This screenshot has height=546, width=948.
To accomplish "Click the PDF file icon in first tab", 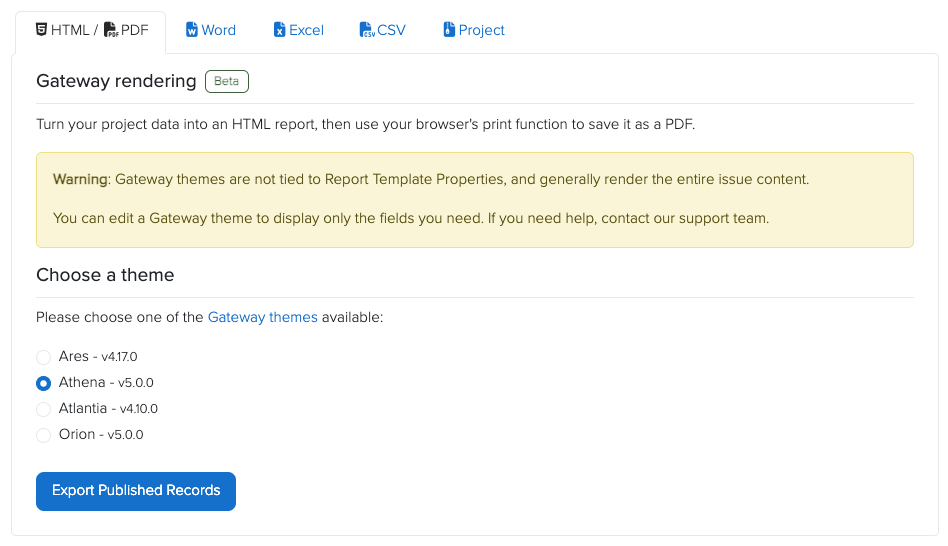I will (x=111, y=30).
